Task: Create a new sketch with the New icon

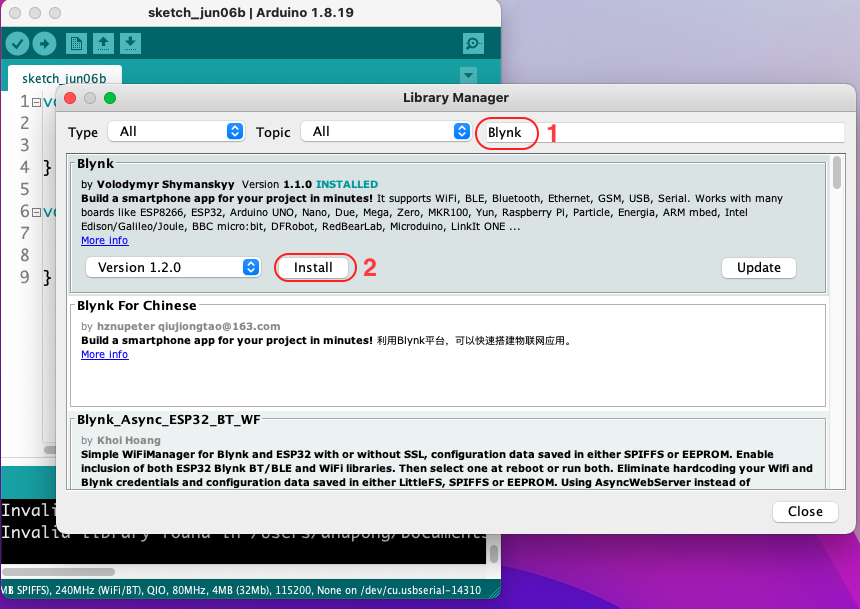Action: coord(76,44)
